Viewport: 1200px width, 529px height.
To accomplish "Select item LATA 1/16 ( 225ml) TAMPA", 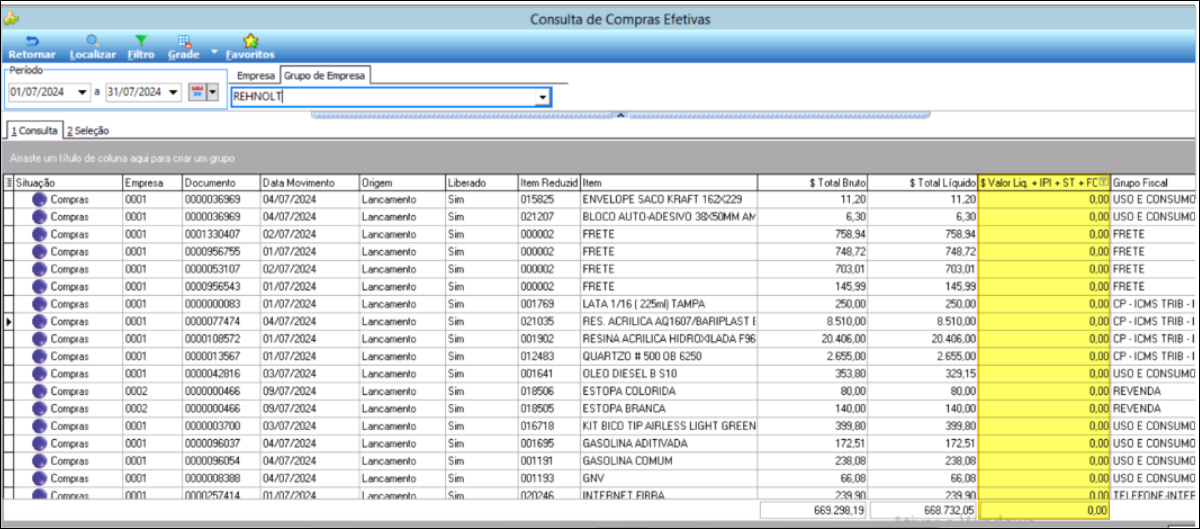I will click(668, 304).
